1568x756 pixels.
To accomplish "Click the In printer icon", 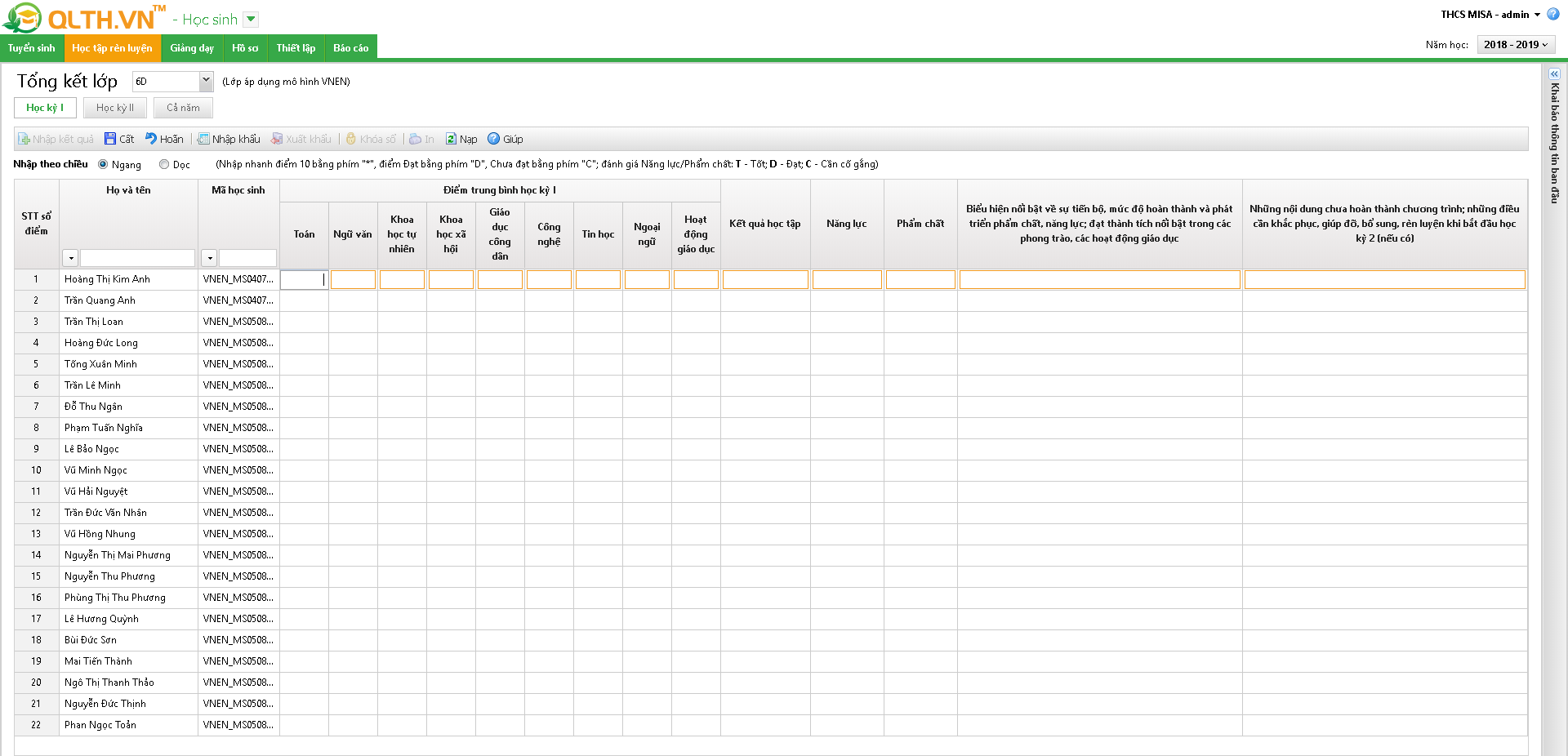I will click(x=416, y=139).
